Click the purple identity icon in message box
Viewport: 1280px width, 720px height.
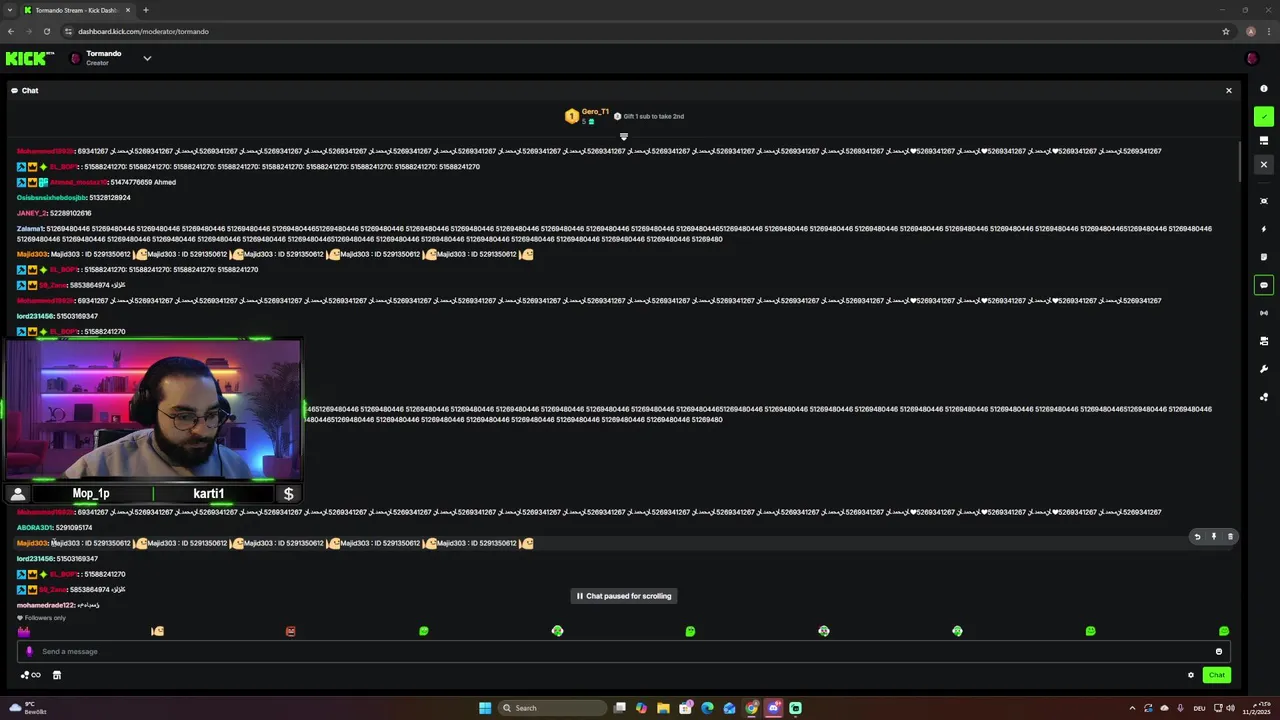(x=29, y=651)
